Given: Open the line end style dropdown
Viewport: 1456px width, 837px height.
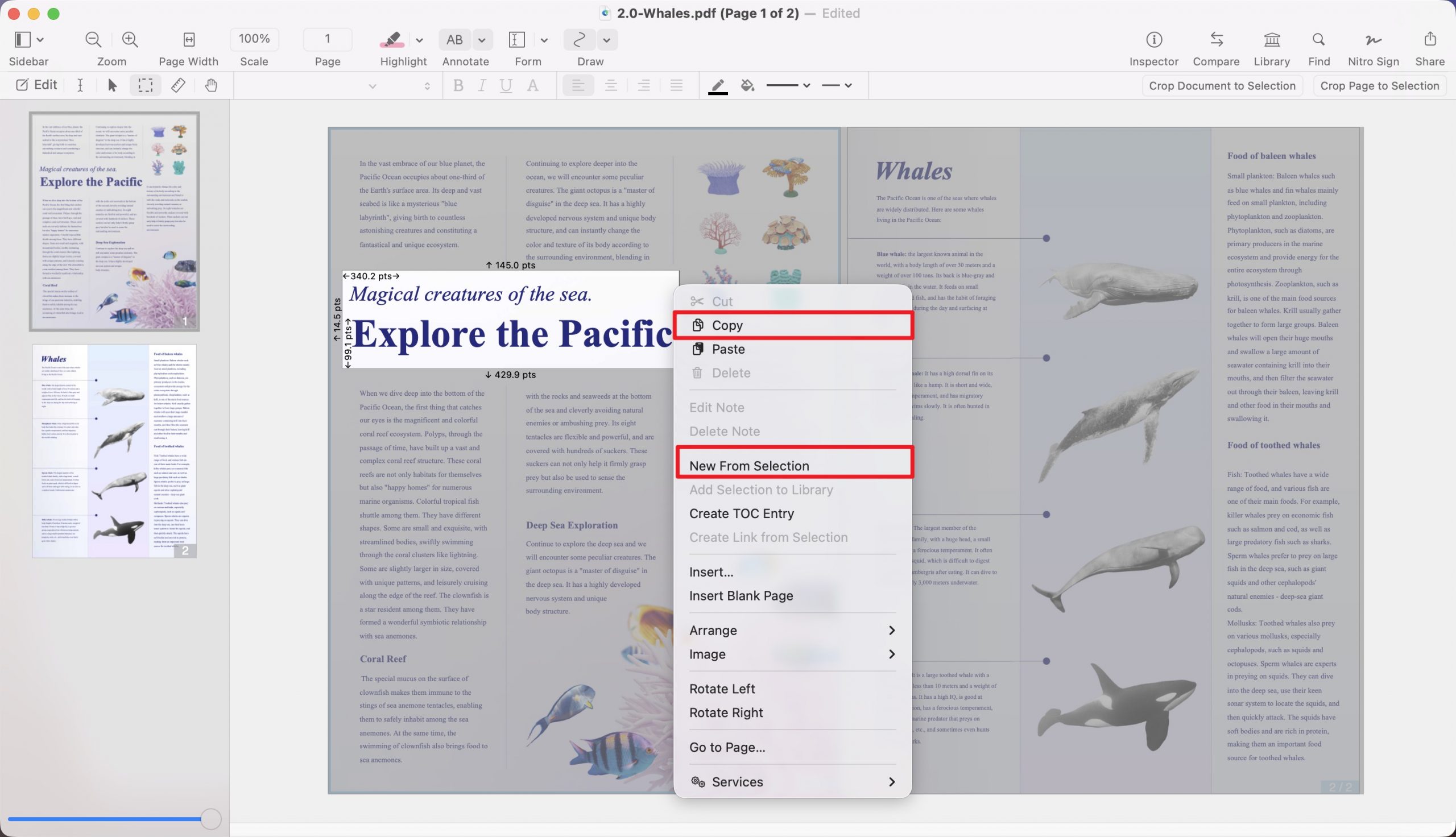Looking at the screenshot, I should [837, 85].
